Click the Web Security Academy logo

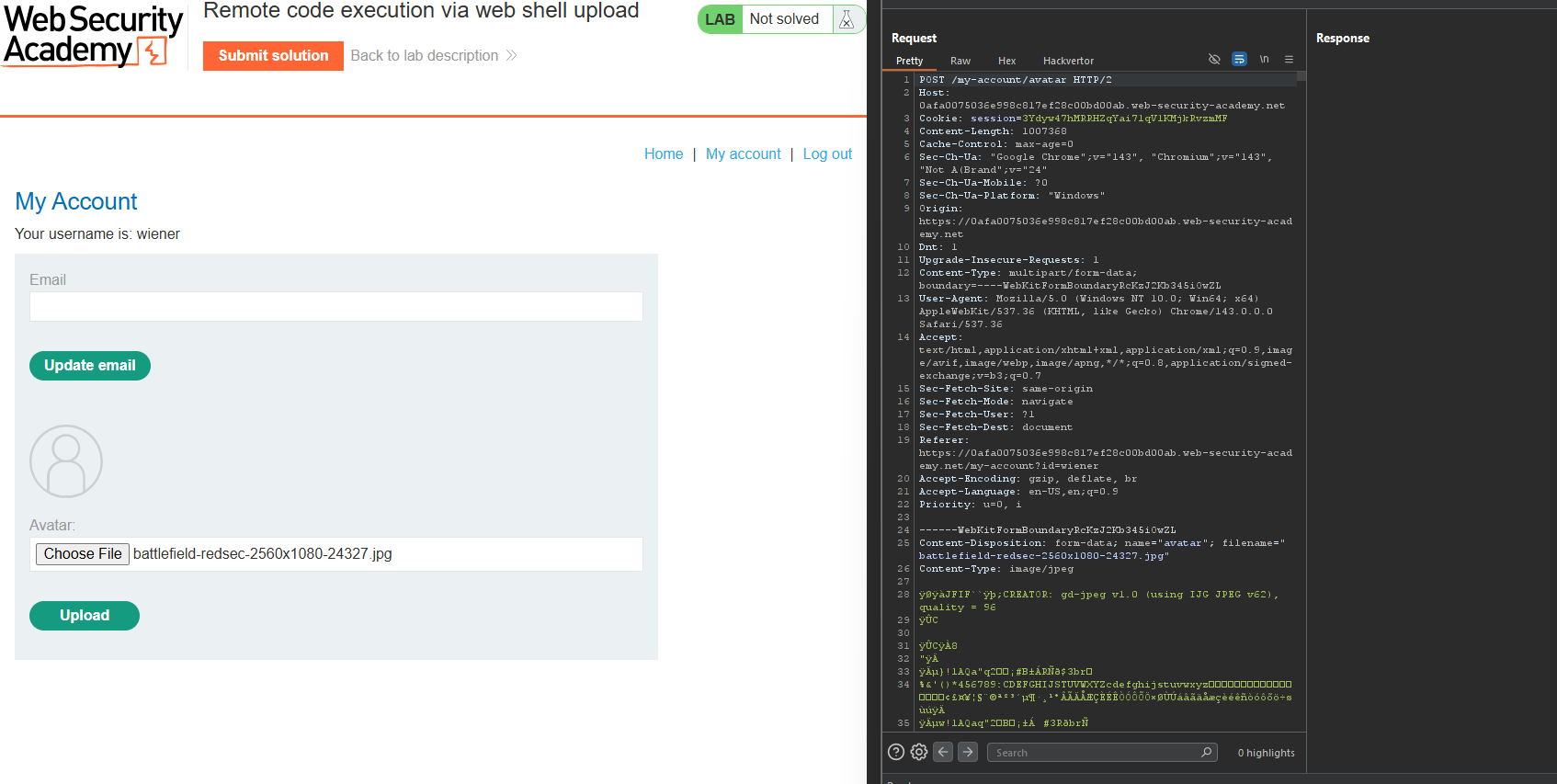click(x=93, y=35)
